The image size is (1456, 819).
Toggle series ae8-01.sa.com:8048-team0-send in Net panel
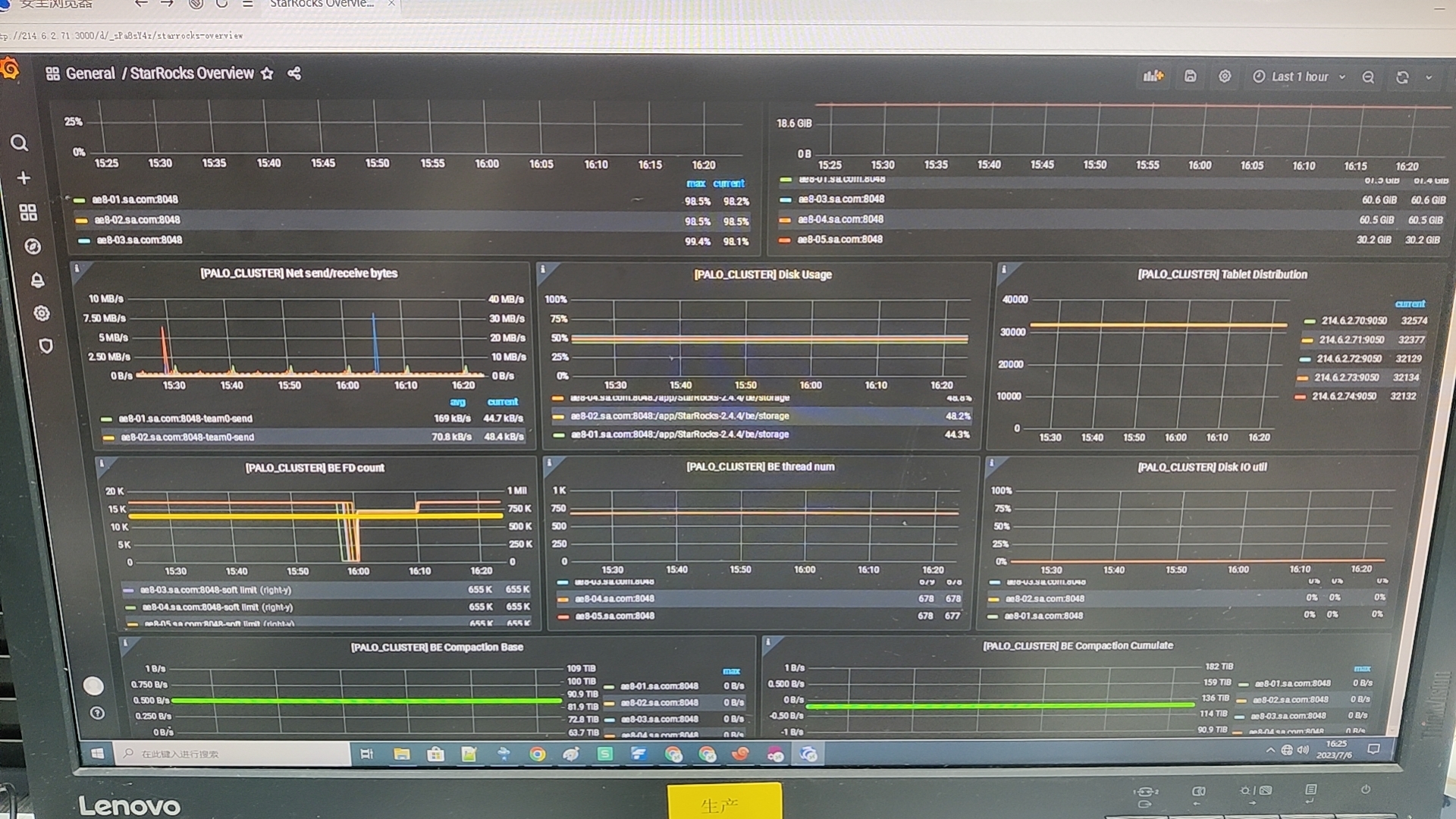[x=187, y=419]
